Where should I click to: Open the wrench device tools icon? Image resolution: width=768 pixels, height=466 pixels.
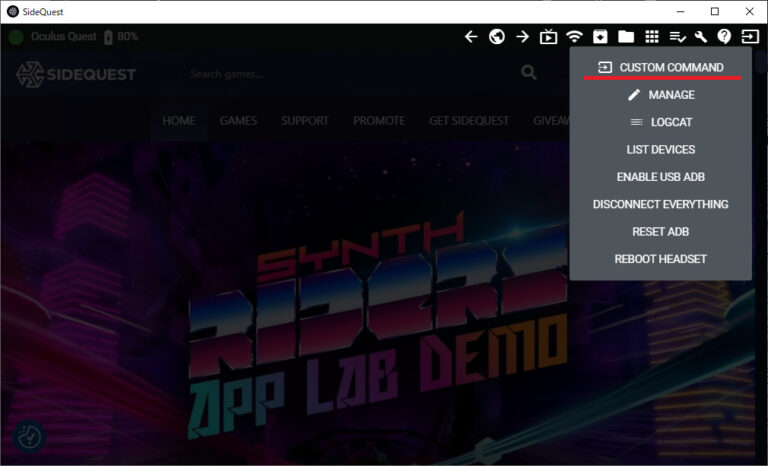(701, 37)
